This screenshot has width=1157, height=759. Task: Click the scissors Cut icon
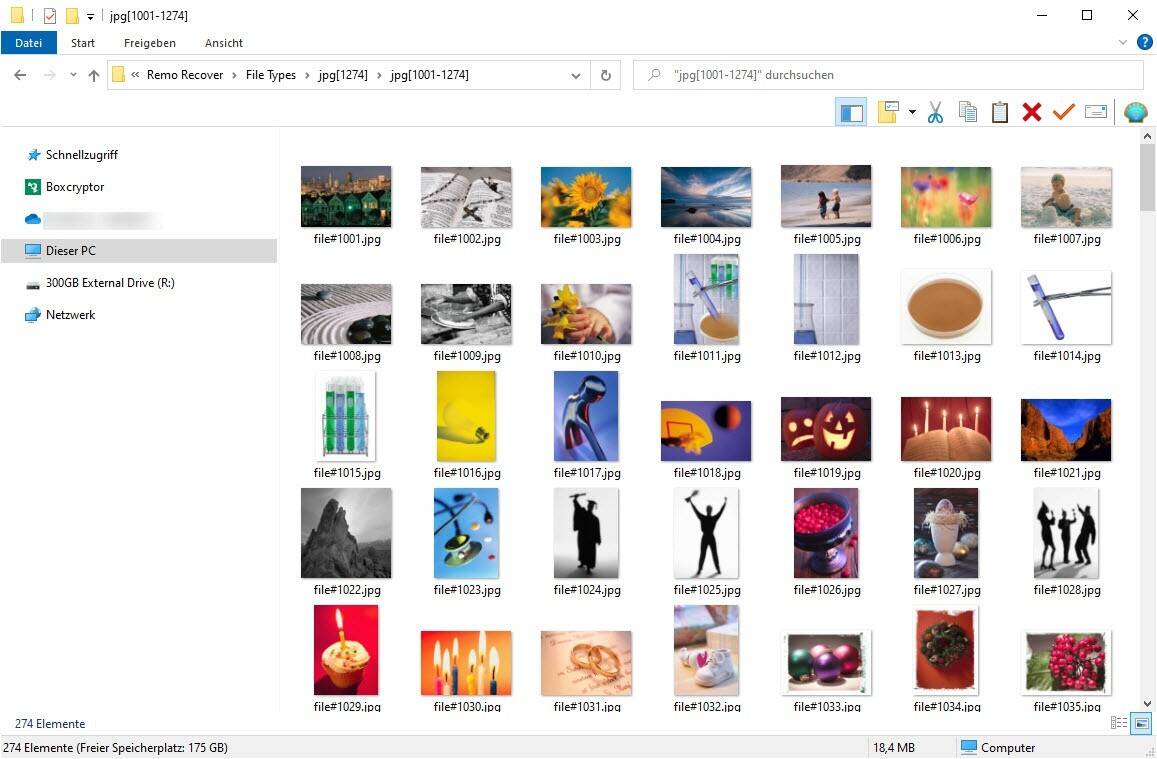point(935,112)
